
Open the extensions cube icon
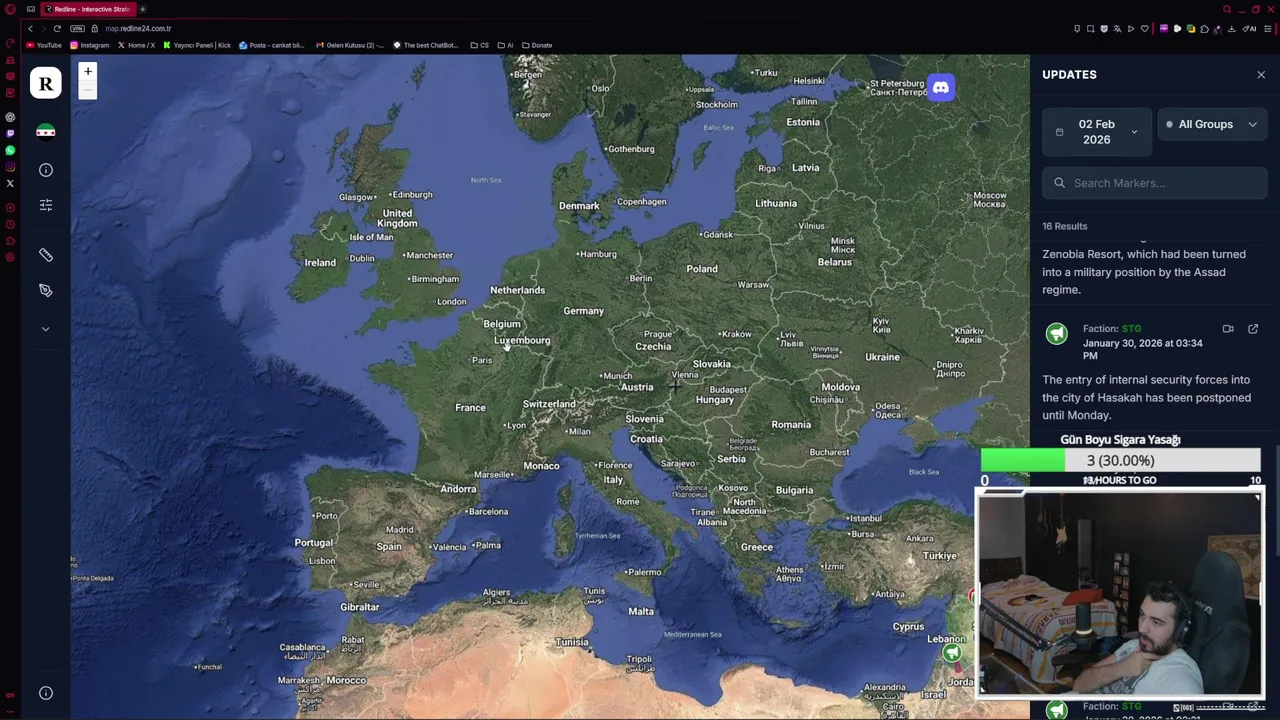[x=1204, y=28]
